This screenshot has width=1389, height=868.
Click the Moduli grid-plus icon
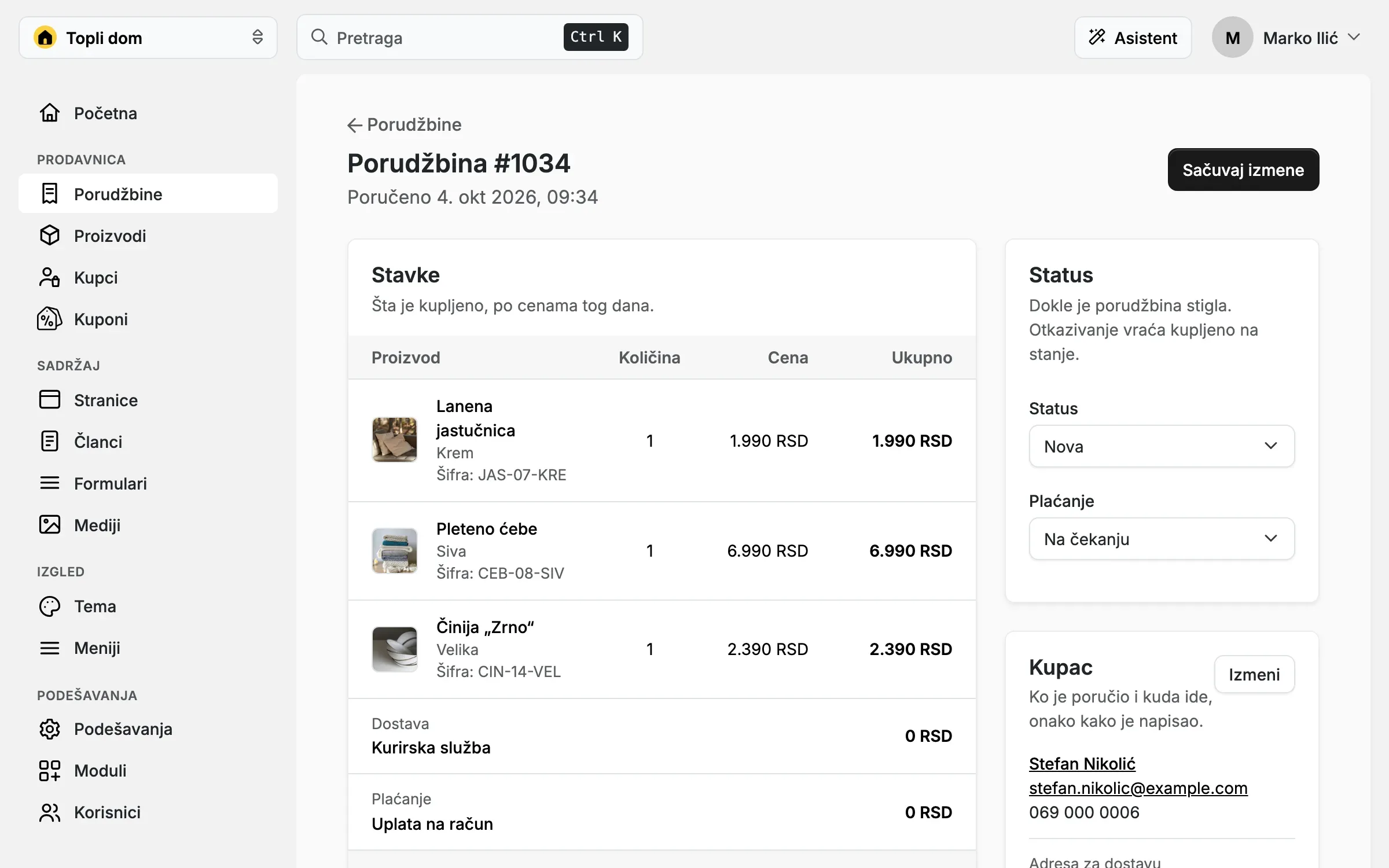tap(50, 770)
